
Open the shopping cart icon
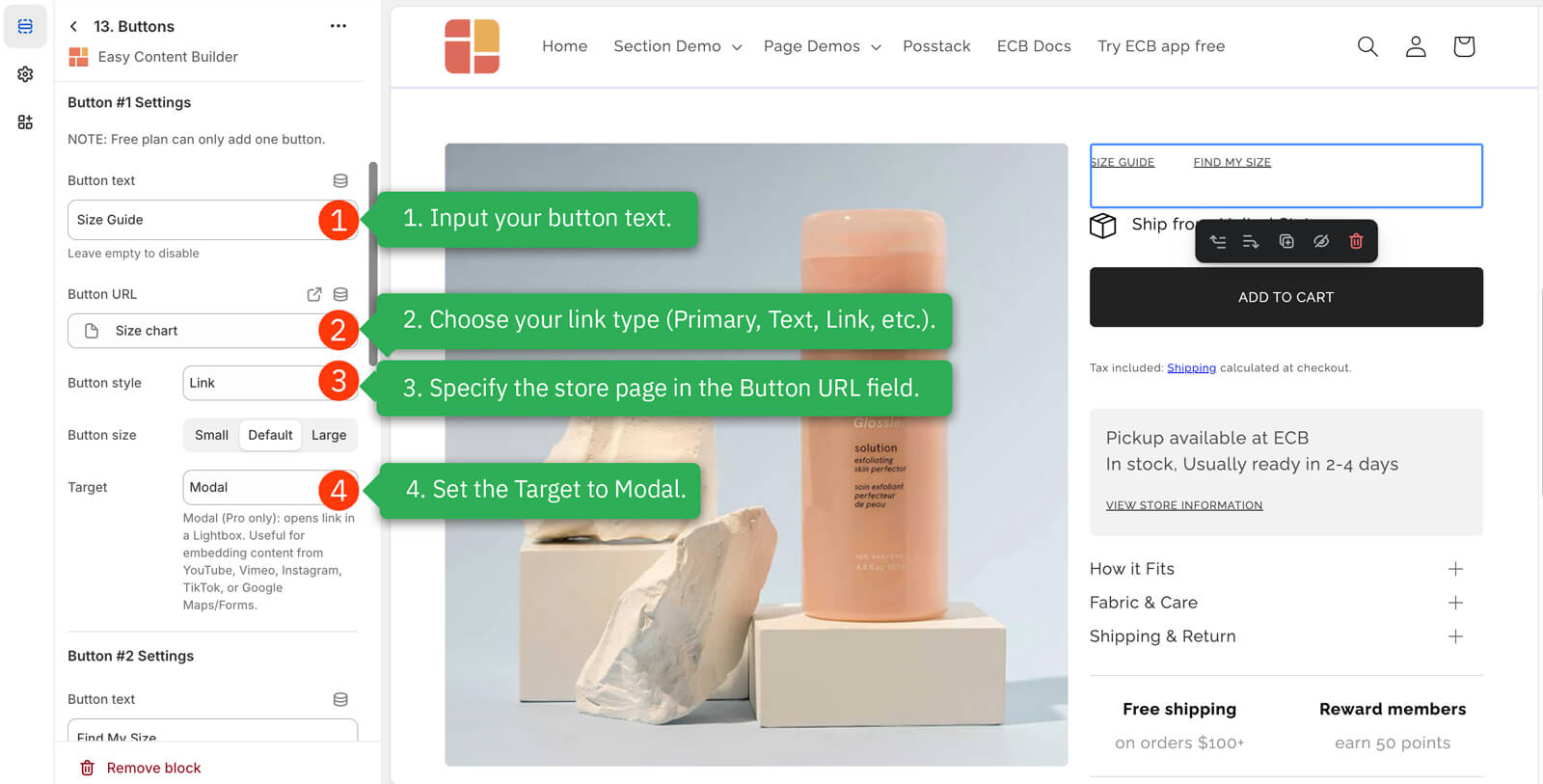[1463, 46]
